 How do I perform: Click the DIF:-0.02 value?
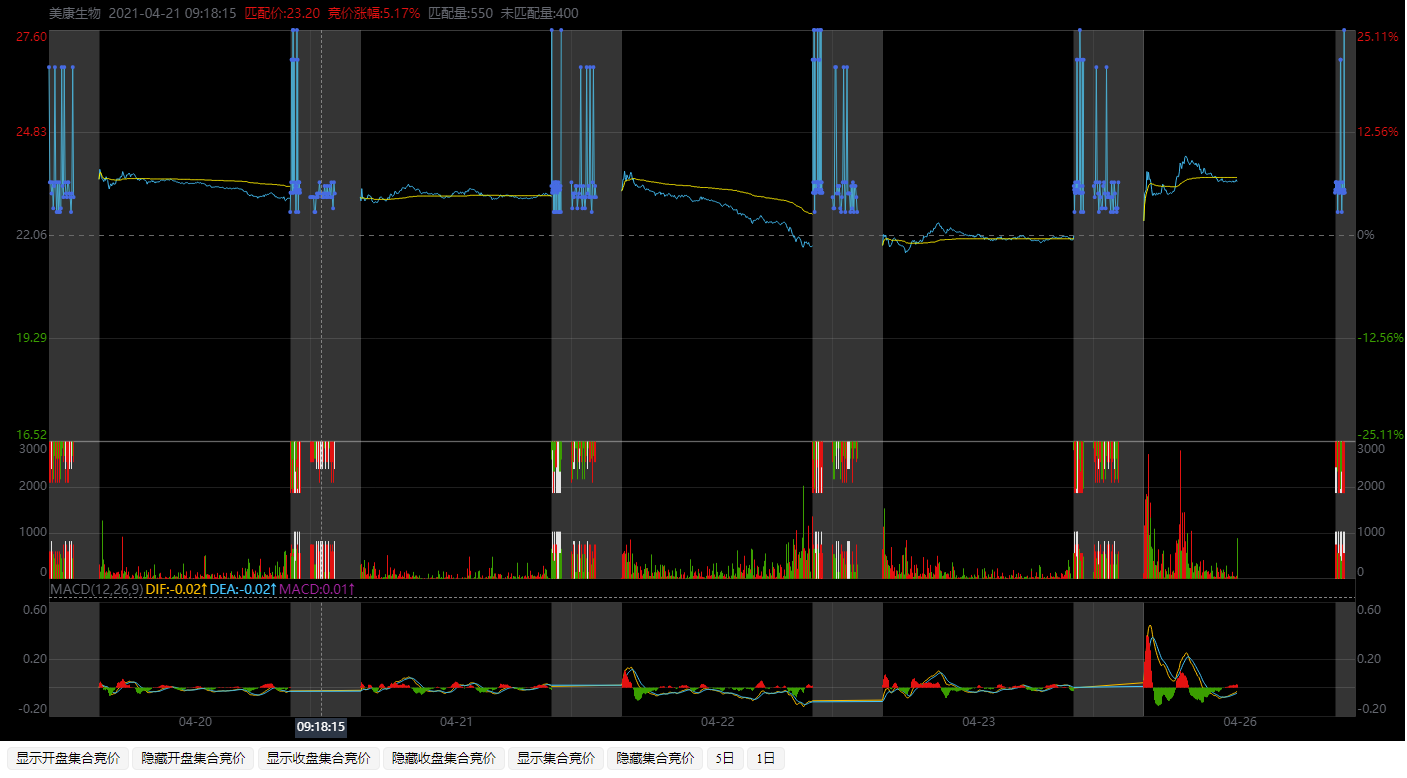(x=176, y=589)
